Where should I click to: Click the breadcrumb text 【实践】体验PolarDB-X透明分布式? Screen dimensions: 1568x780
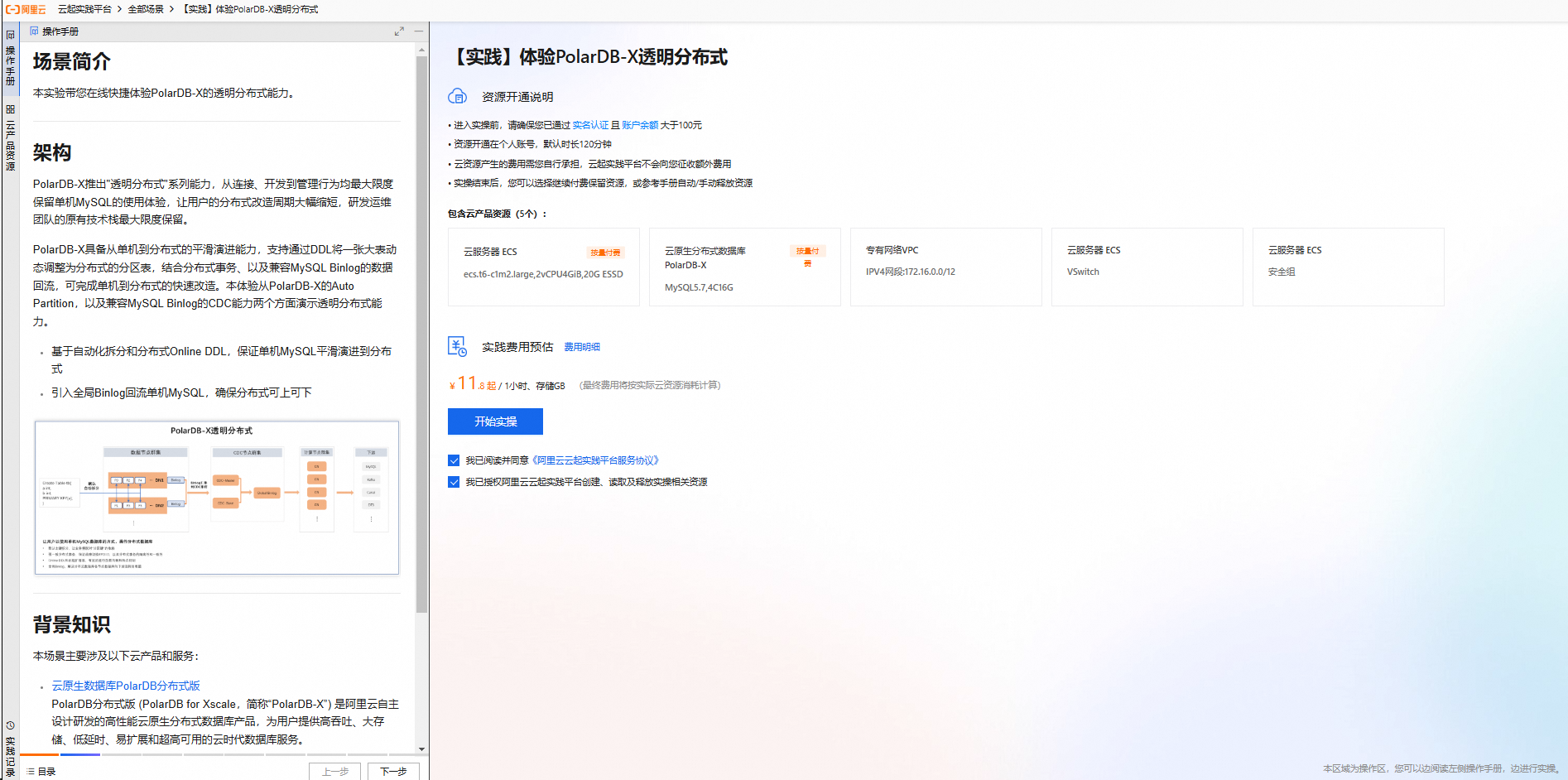point(248,9)
